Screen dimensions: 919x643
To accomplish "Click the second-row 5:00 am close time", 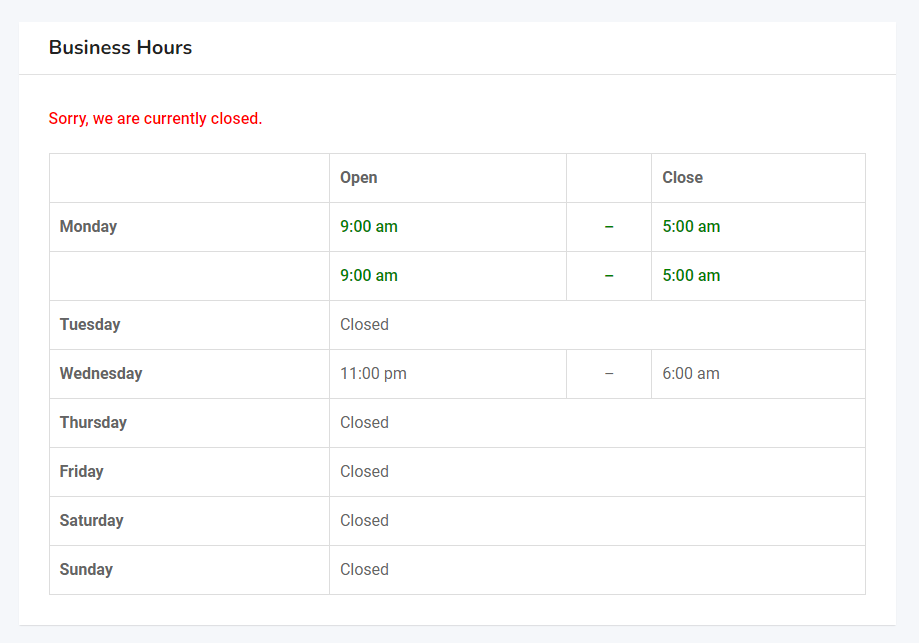I will (x=690, y=275).
